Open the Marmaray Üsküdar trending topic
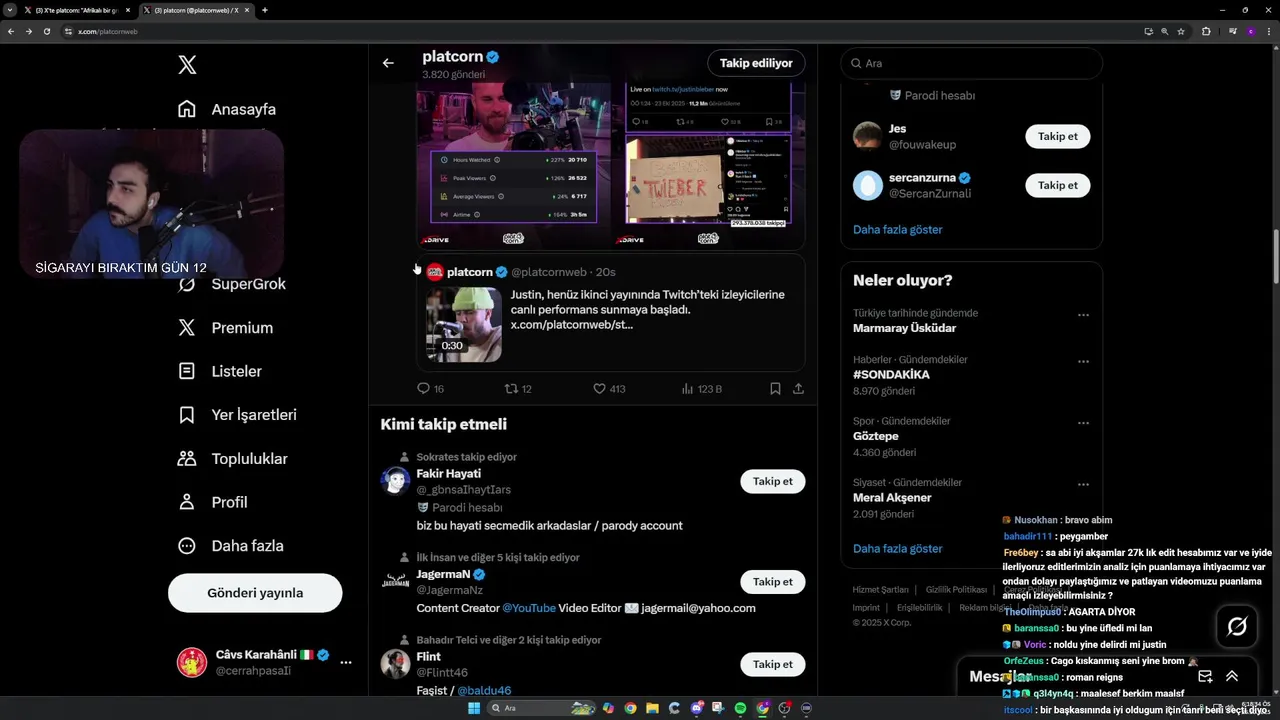Viewport: 1280px width, 720px height. tap(904, 328)
